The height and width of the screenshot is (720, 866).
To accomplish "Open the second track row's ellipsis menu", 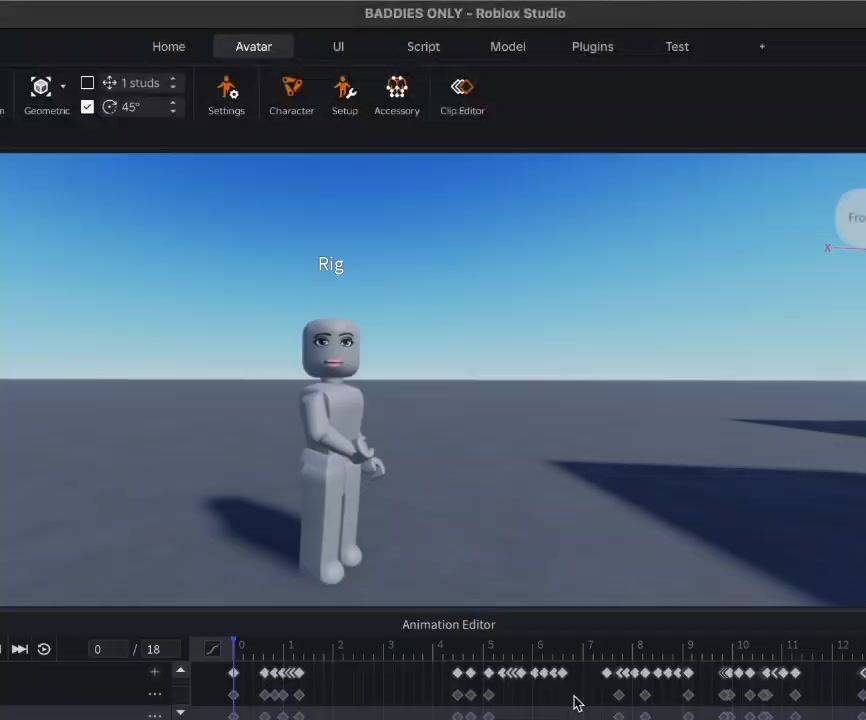I will tap(155, 695).
